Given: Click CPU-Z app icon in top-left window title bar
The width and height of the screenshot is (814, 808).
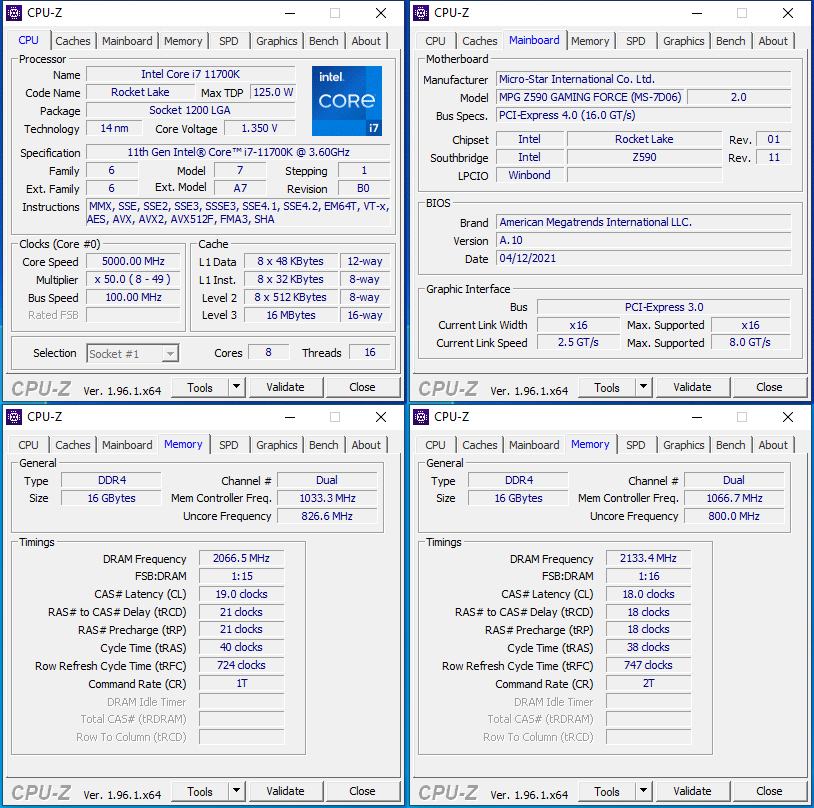Looking at the screenshot, I should (14, 12).
